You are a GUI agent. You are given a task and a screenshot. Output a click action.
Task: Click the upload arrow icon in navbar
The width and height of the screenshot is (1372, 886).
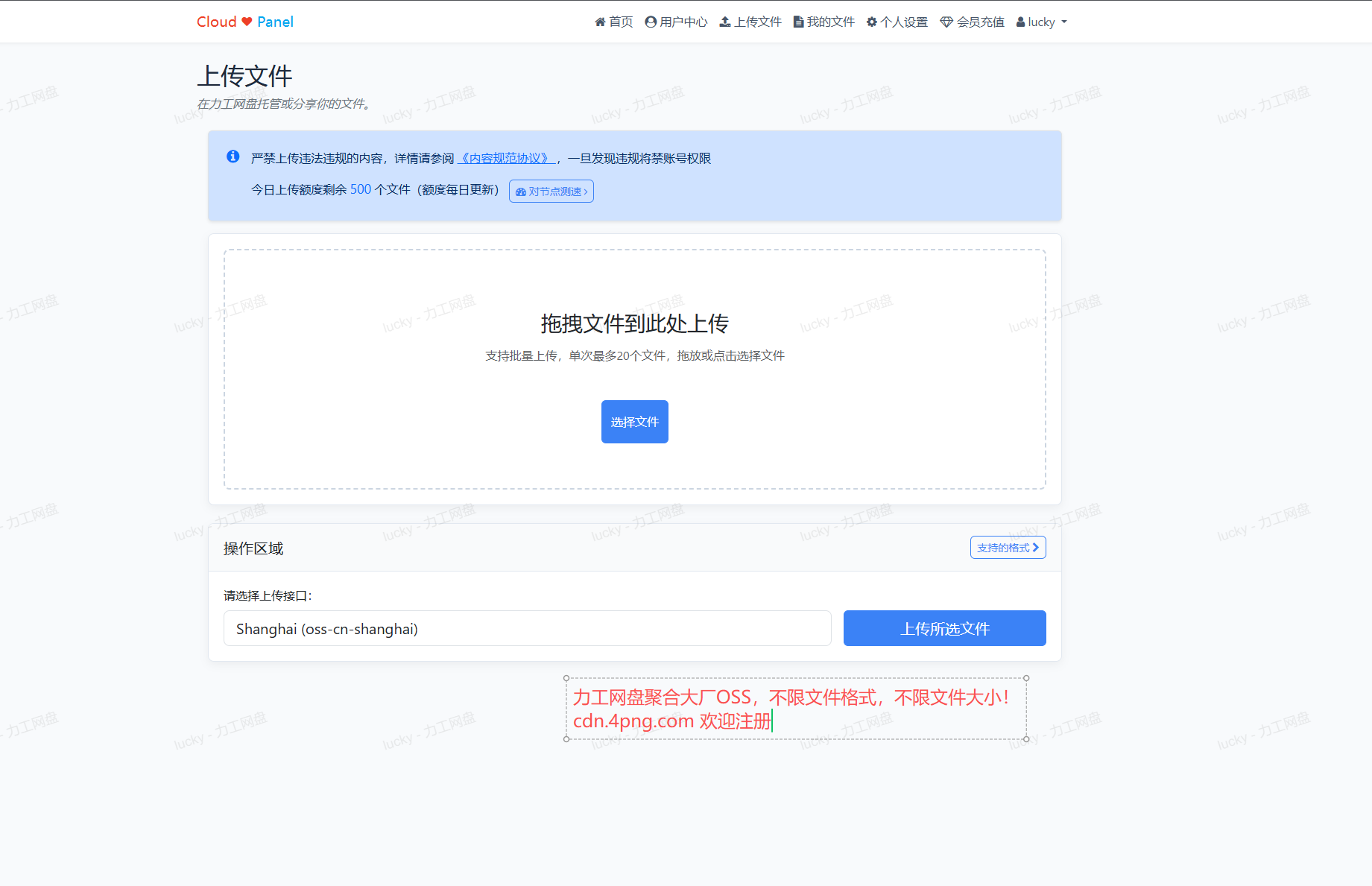pyautogui.click(x=724, y=22)
